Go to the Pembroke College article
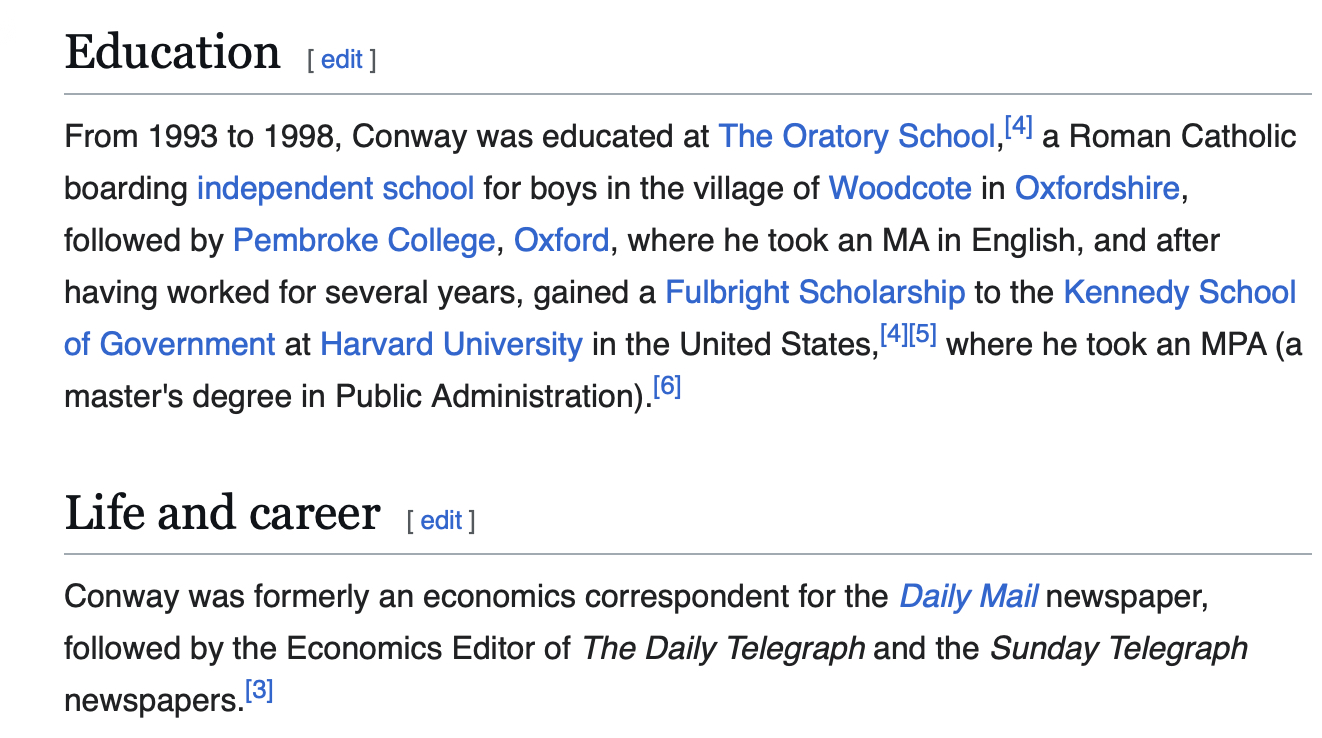This screenshot has width=1322, height=738. click(x=364, y=240)
